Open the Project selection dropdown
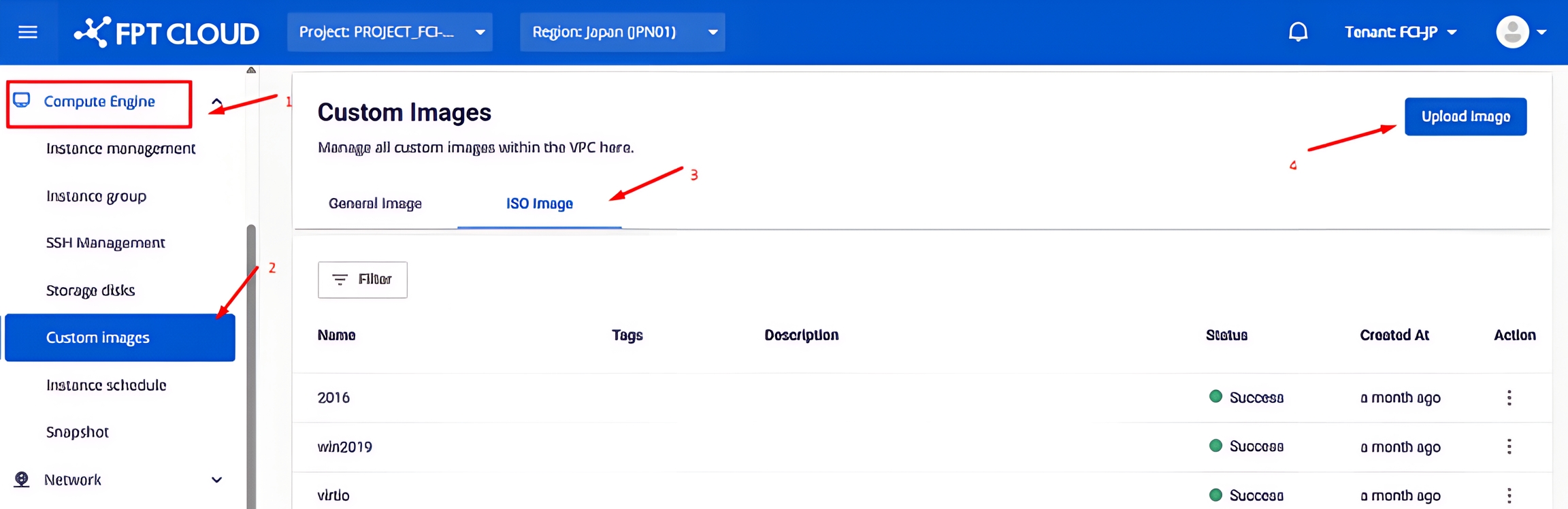This screenshot has height=509, width=1568. 390,32
